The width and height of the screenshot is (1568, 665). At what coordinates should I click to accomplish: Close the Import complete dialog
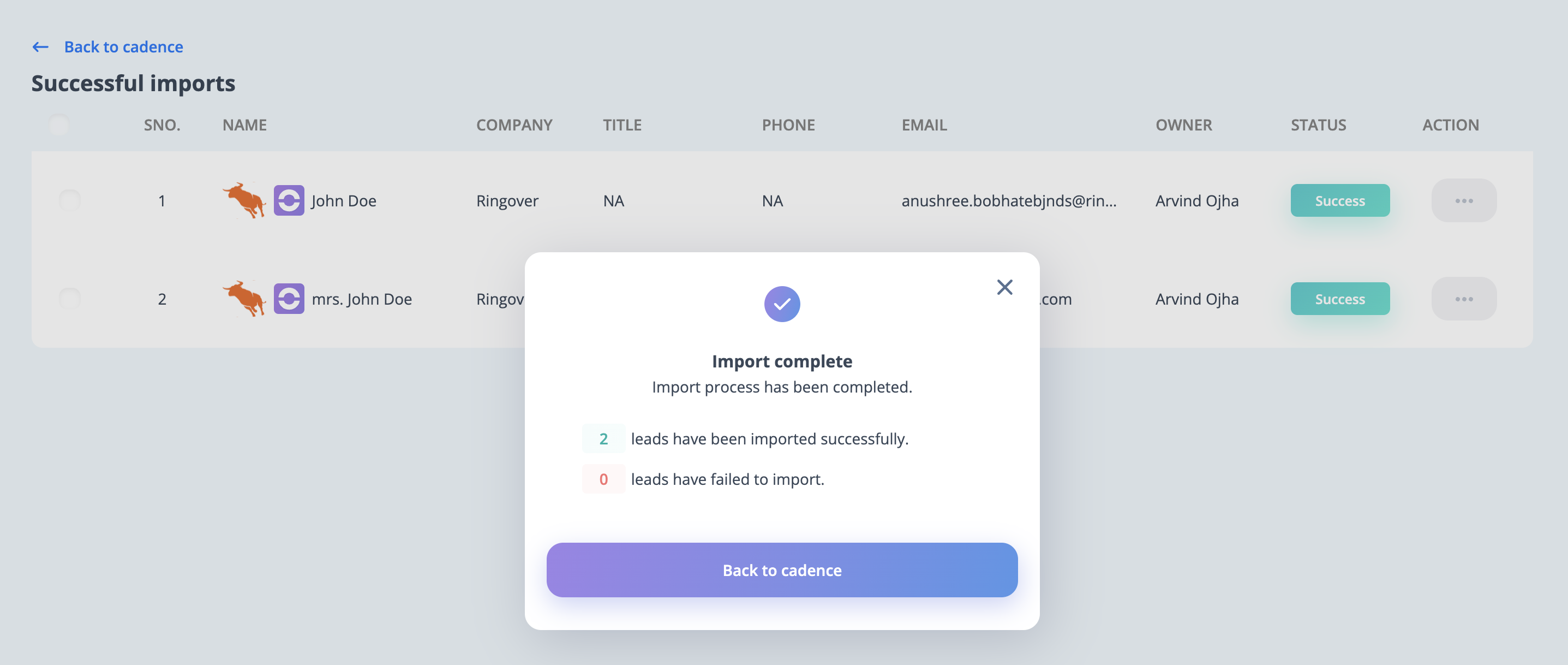1004,287
